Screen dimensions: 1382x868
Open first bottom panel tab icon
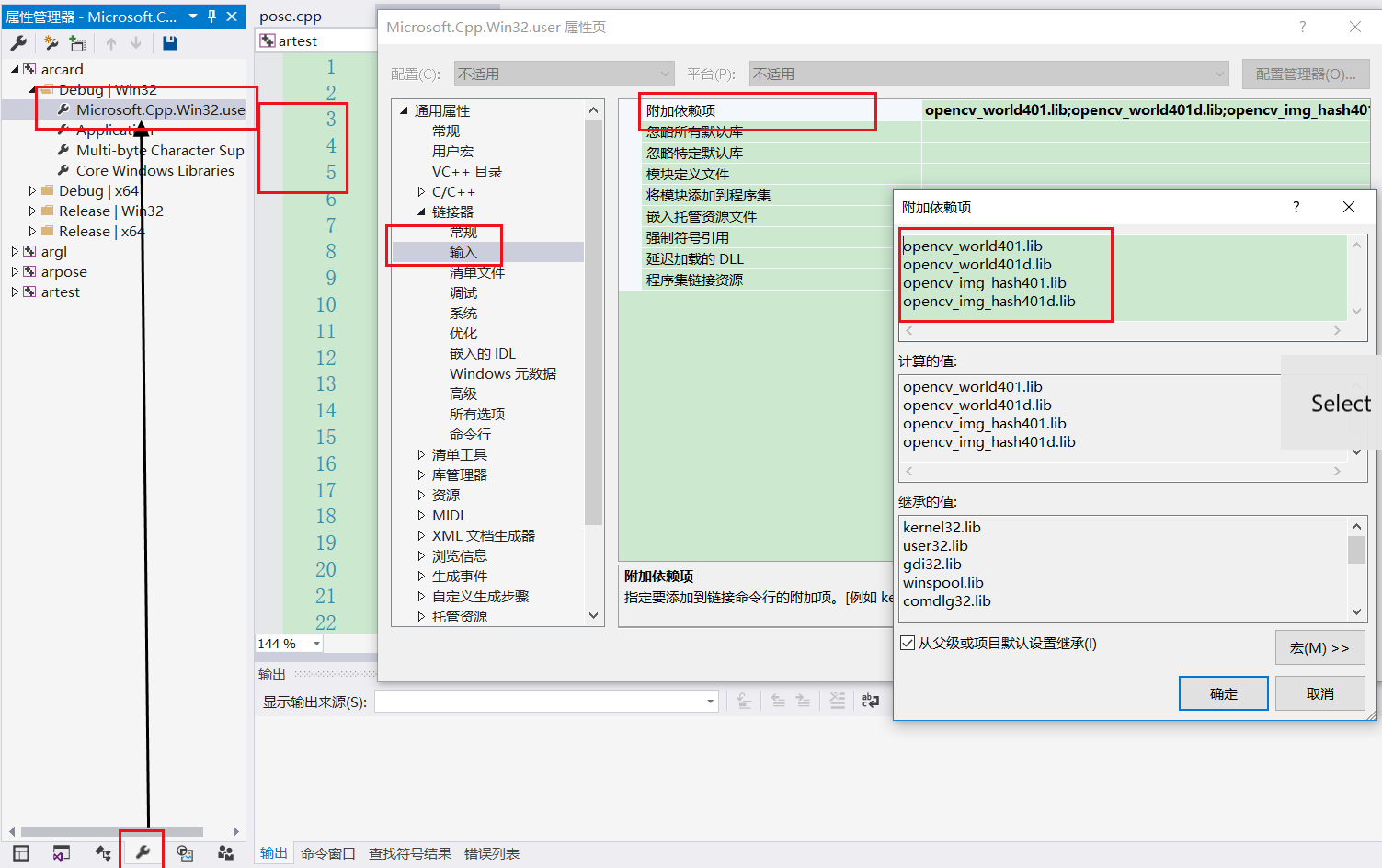point(21,853)
